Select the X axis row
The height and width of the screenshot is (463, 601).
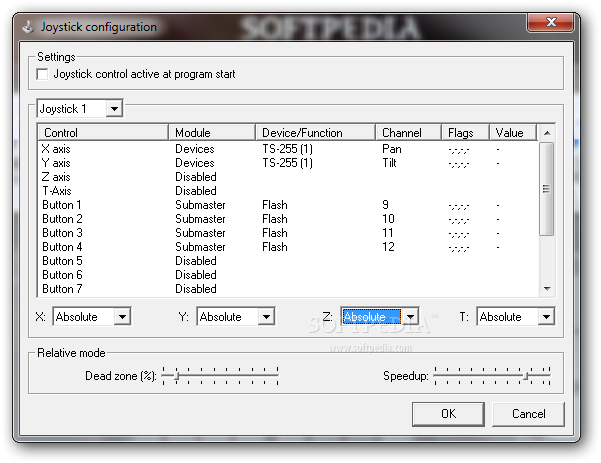pyautogui.click(x=287, y=149)
